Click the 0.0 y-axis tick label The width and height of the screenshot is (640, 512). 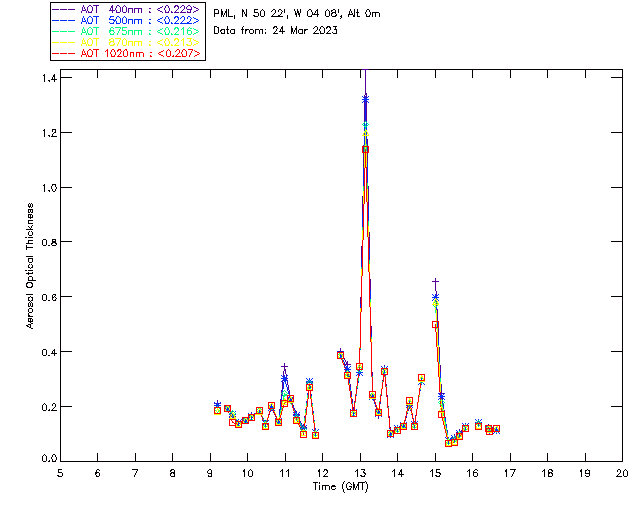pos(49,459)
